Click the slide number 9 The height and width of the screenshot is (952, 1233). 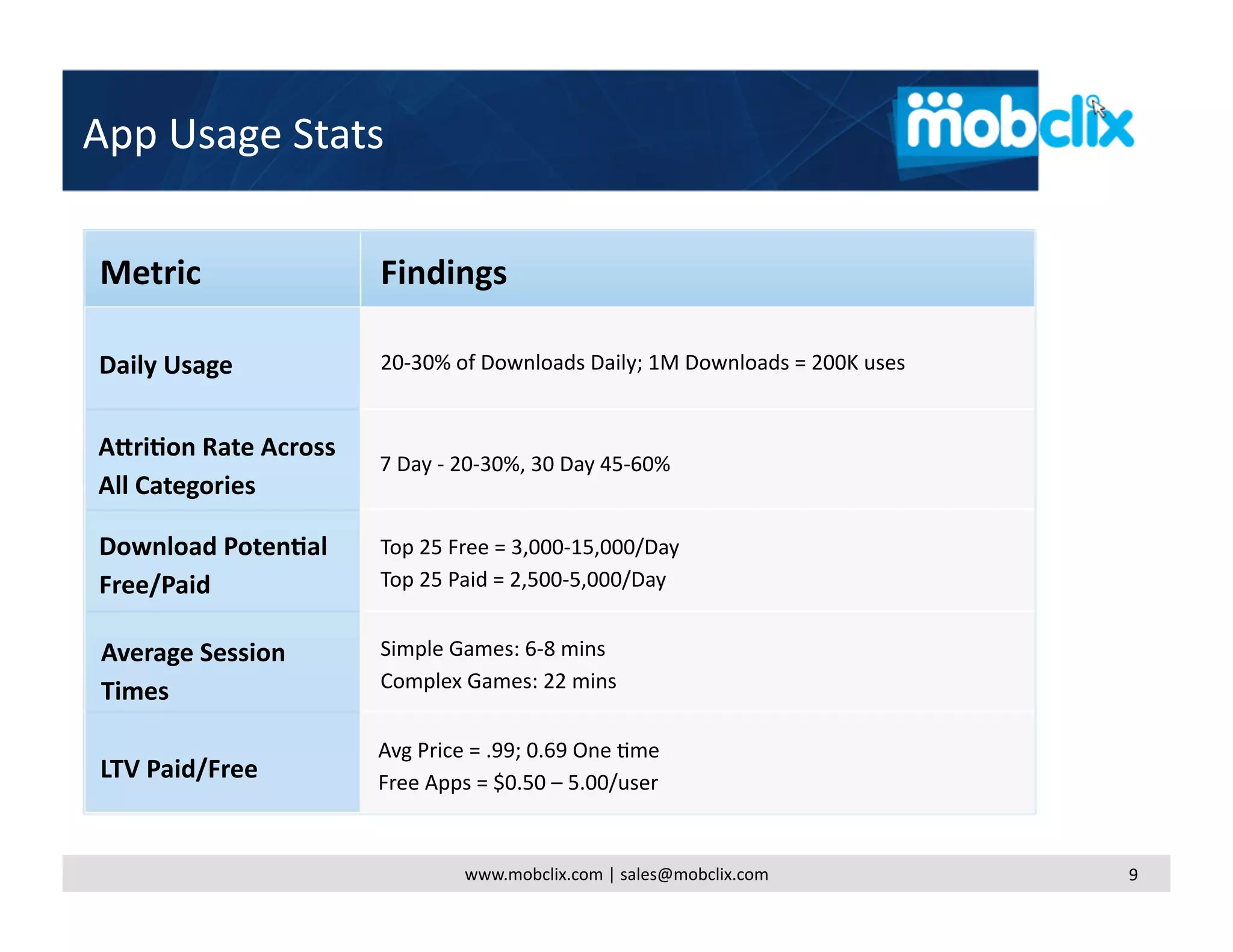[x=1133, y=874]
